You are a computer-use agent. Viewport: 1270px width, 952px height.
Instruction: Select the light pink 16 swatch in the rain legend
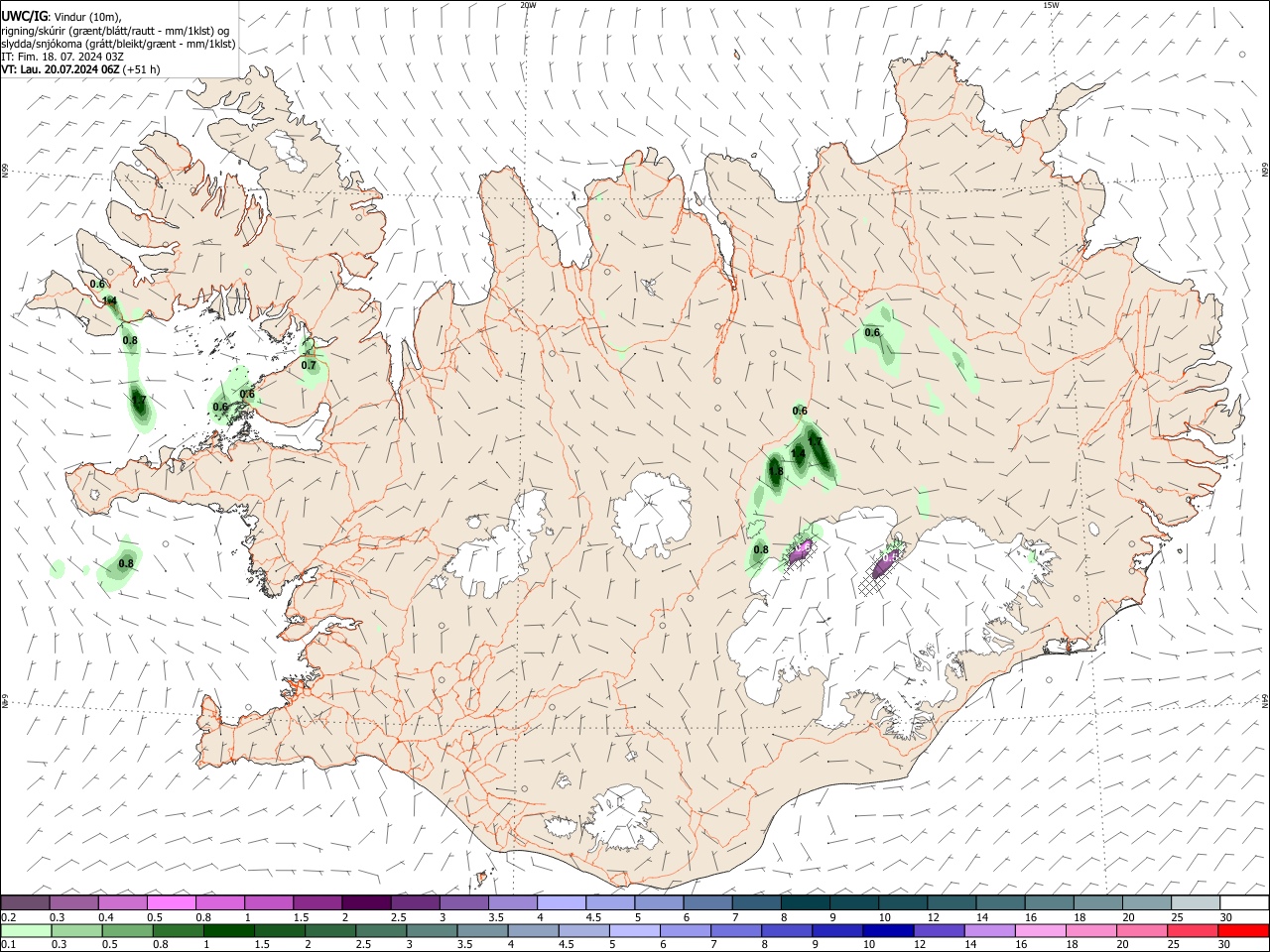(x=1040, y=930)
